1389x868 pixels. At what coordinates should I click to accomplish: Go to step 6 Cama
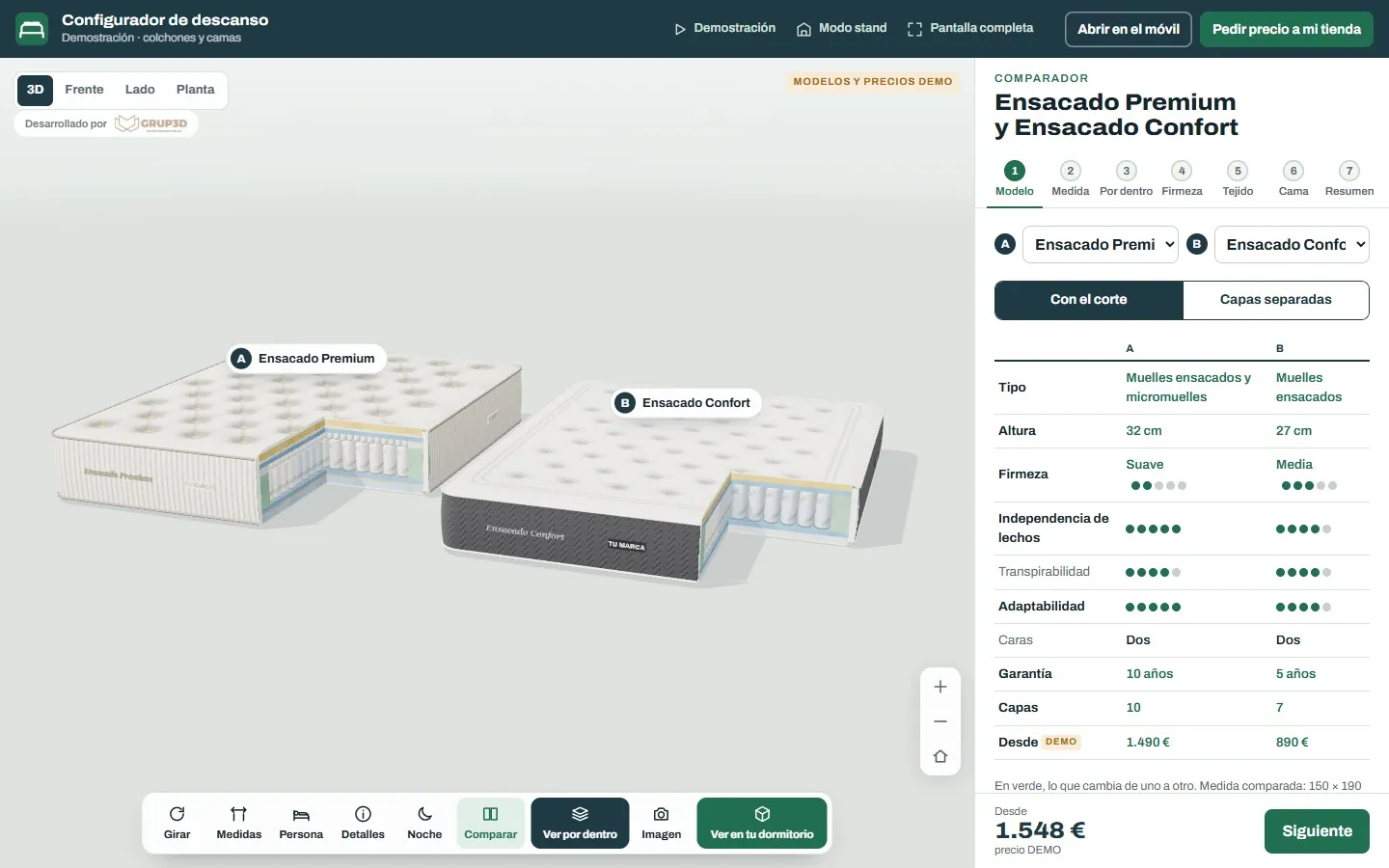pyautogui.click(x=1294, y=179)
